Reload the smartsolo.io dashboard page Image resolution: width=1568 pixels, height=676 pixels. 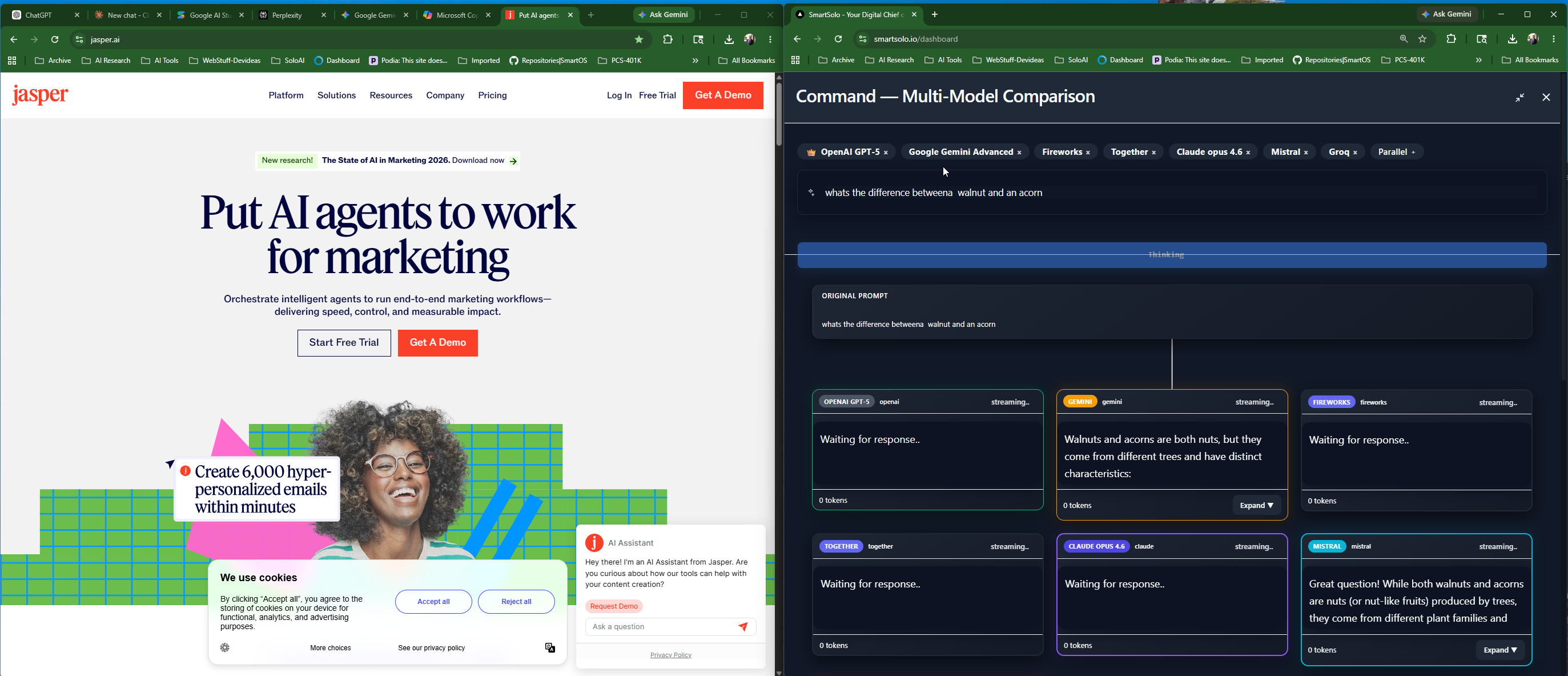[x=838, y=39]
